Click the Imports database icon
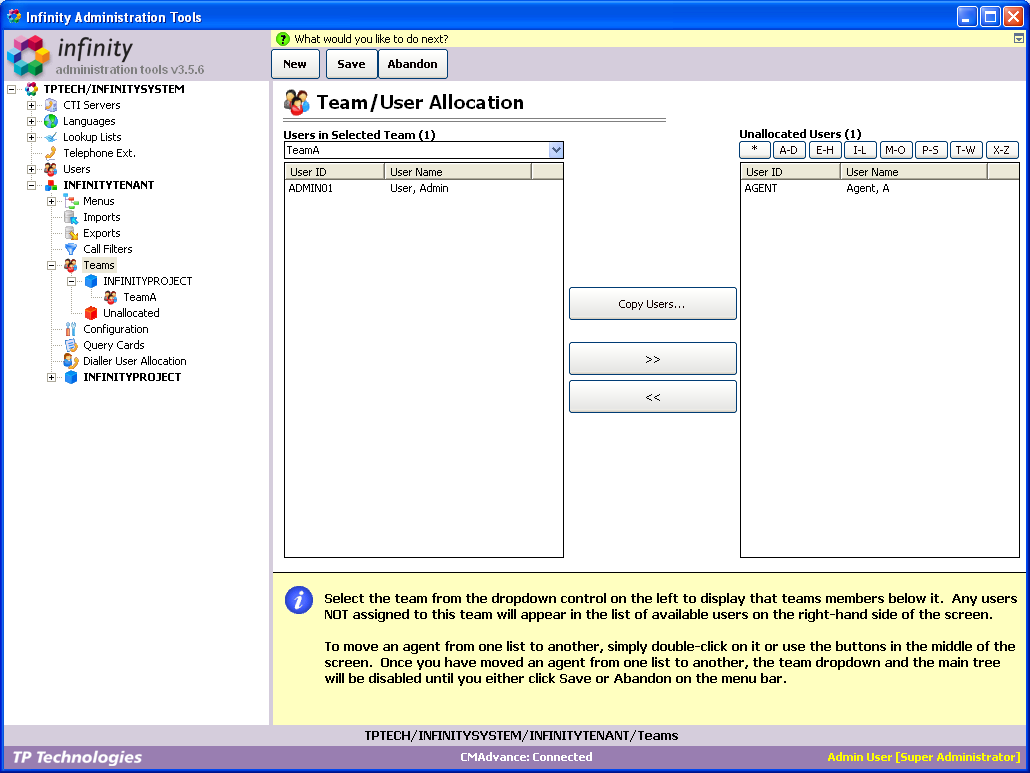The image size is (1030, 773). coord(71,217)
